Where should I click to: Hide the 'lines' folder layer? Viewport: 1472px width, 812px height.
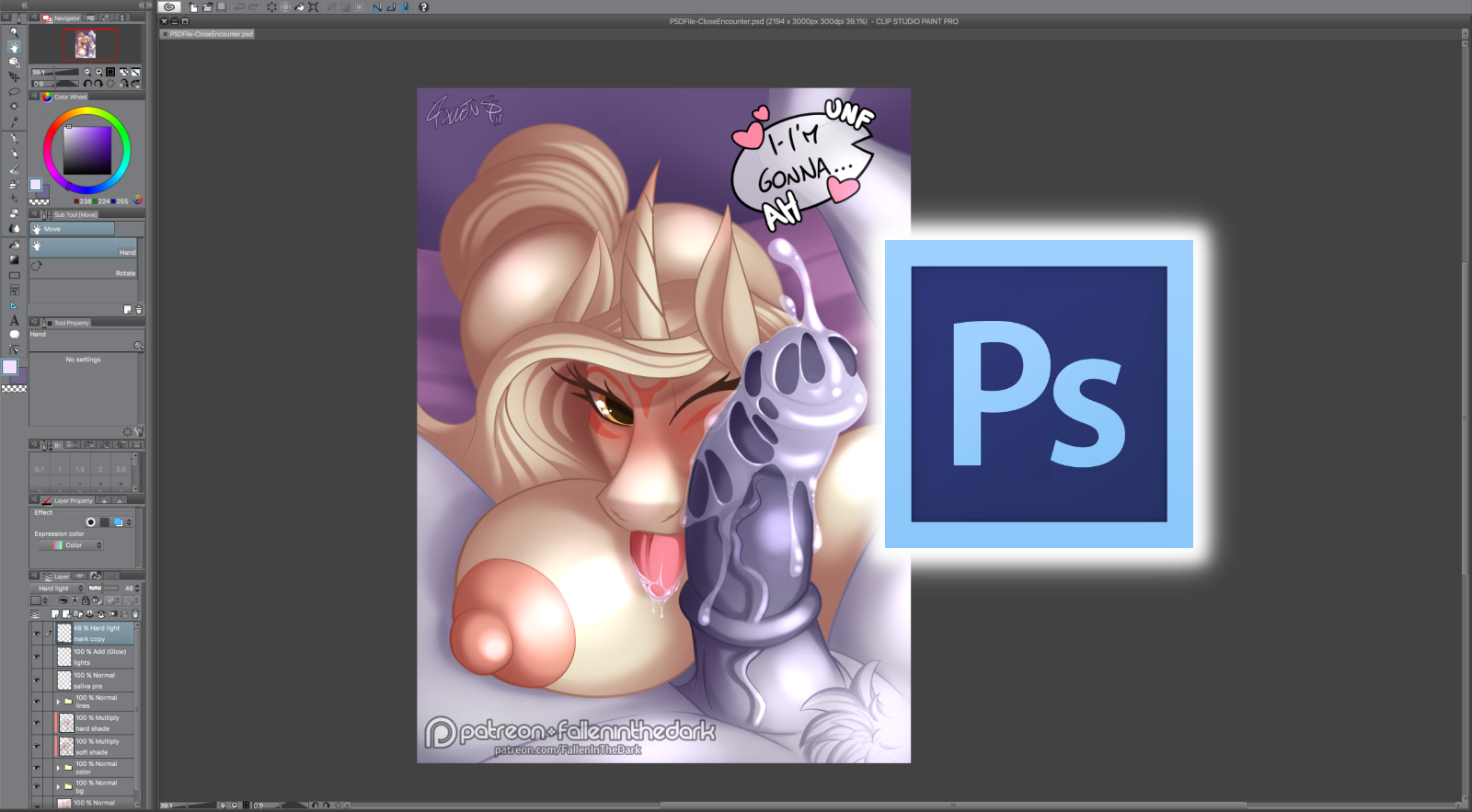37,702
